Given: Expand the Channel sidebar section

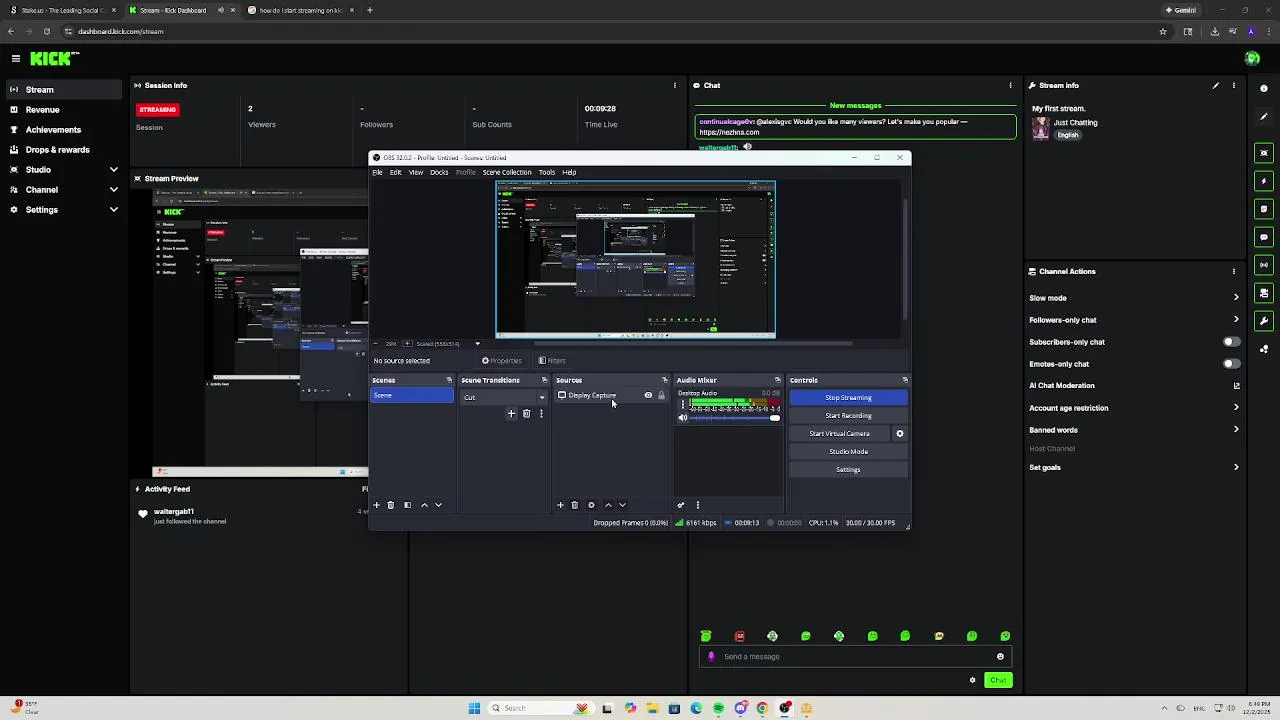Looking at the screenshot, I should (x=113, y=190).
